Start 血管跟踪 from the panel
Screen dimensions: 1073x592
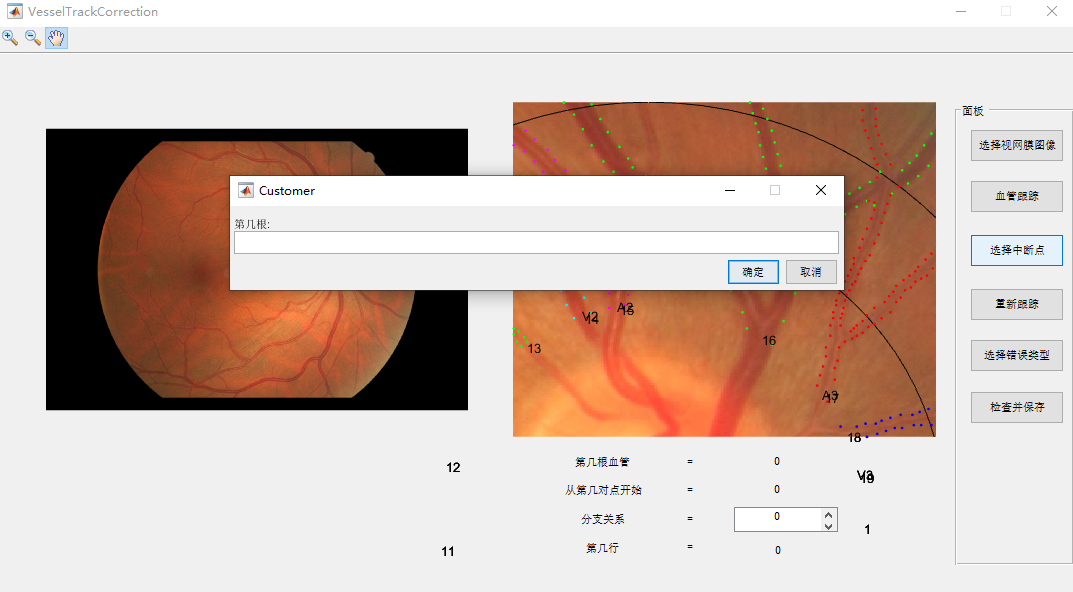1016,196
